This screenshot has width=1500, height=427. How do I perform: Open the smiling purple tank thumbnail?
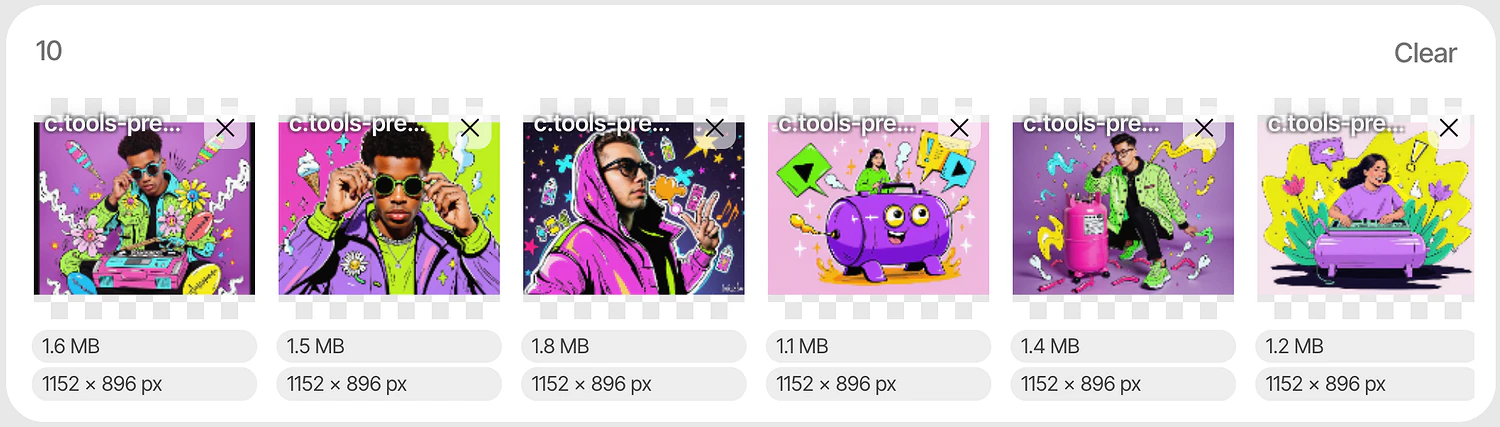click(878, 208)
